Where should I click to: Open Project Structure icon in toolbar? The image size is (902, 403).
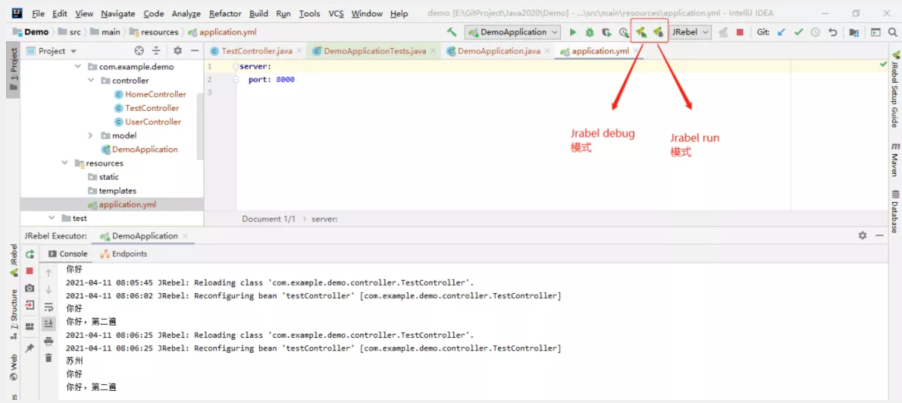[854, 32]
